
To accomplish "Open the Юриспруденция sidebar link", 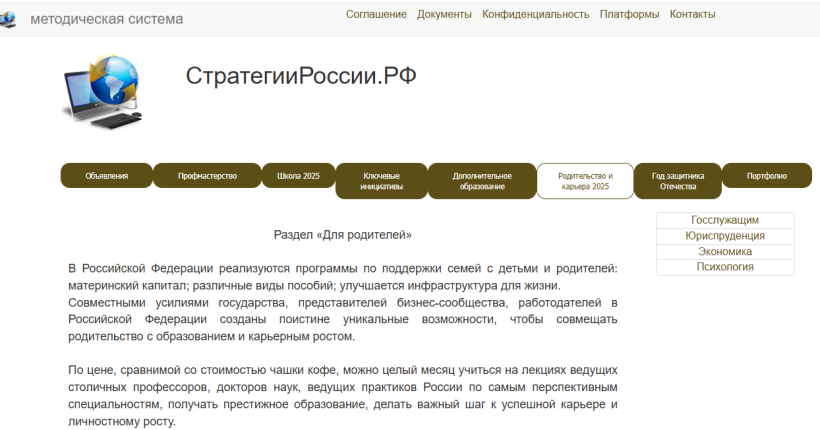I will tap(724, 236).
